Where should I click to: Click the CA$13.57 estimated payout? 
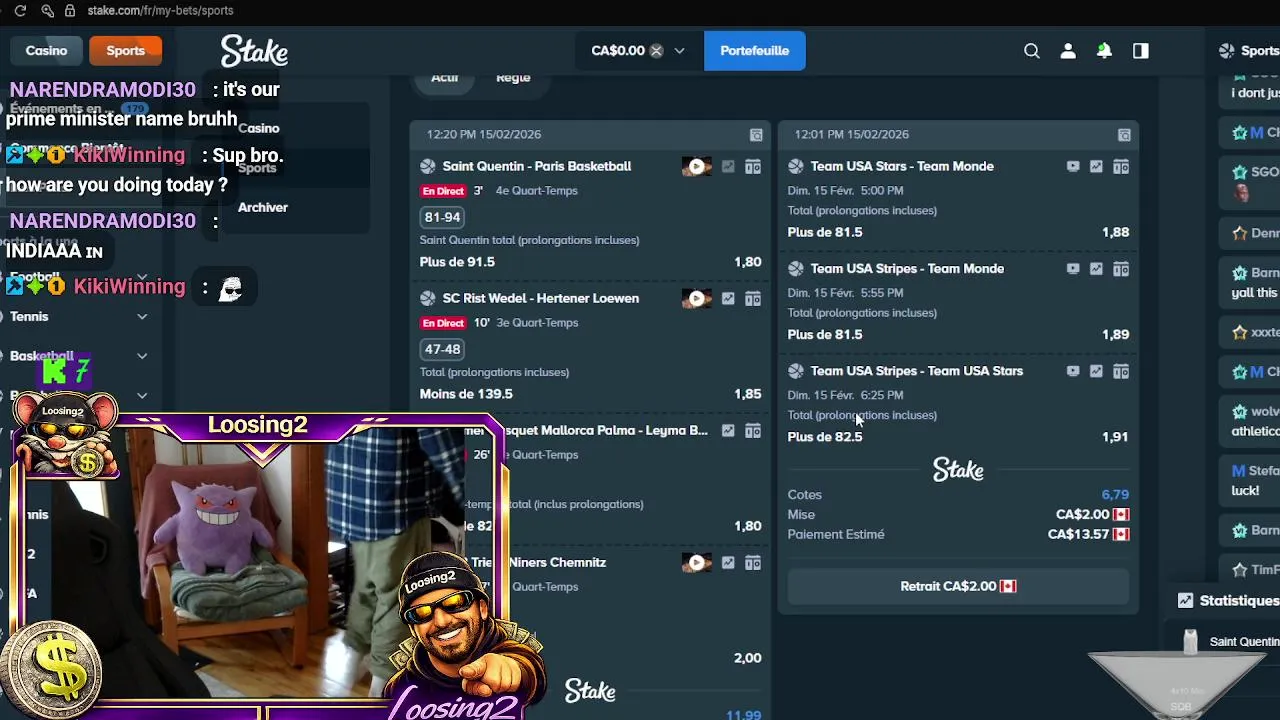point(1078,534)
